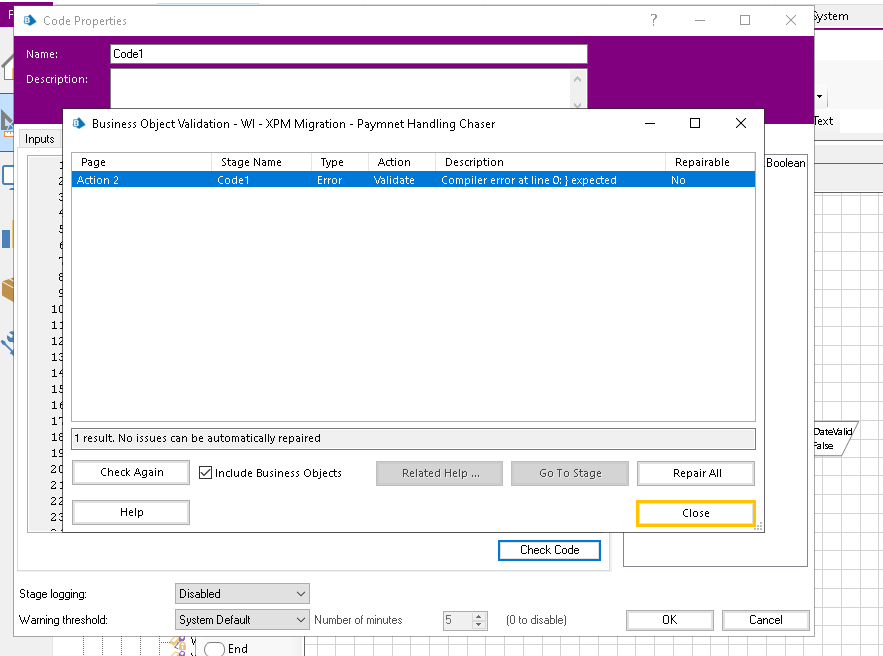Image resolution: width=883 pixels, height=656 pixels.
Task: Close the validation dialog with Close button
Action: click(x=696, y=513)
